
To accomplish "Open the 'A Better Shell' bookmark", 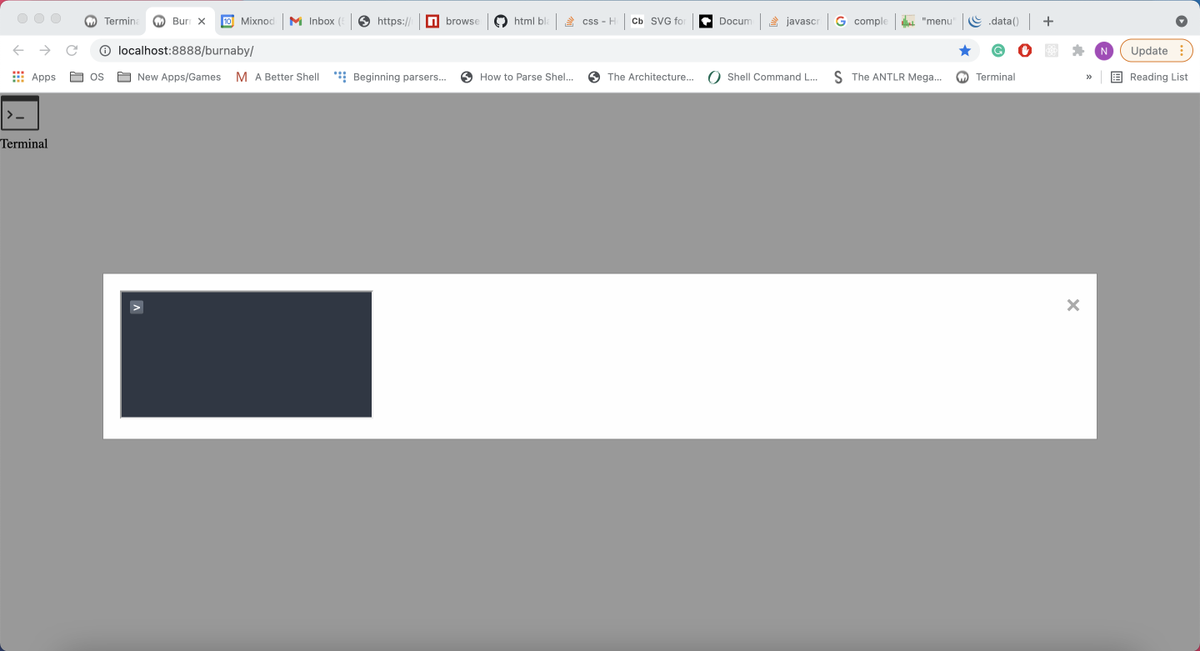I will pos(277,77).
